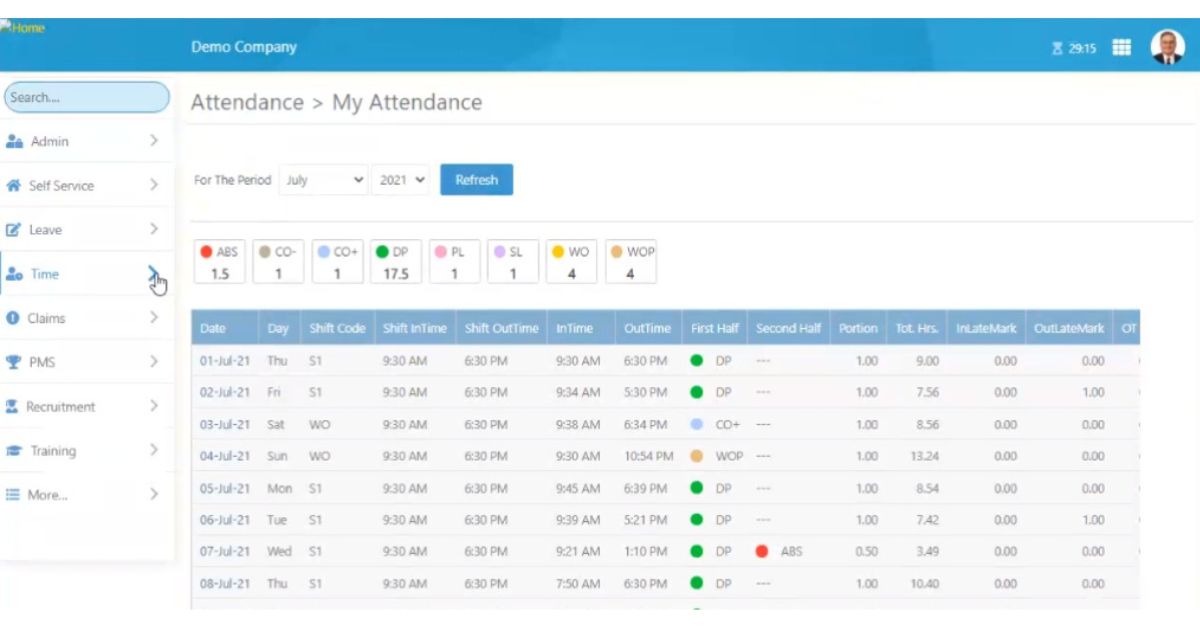The height and width of the screenshot is (627, 1200).
Task: Open the Recruitment person icon
Action: 15,406
